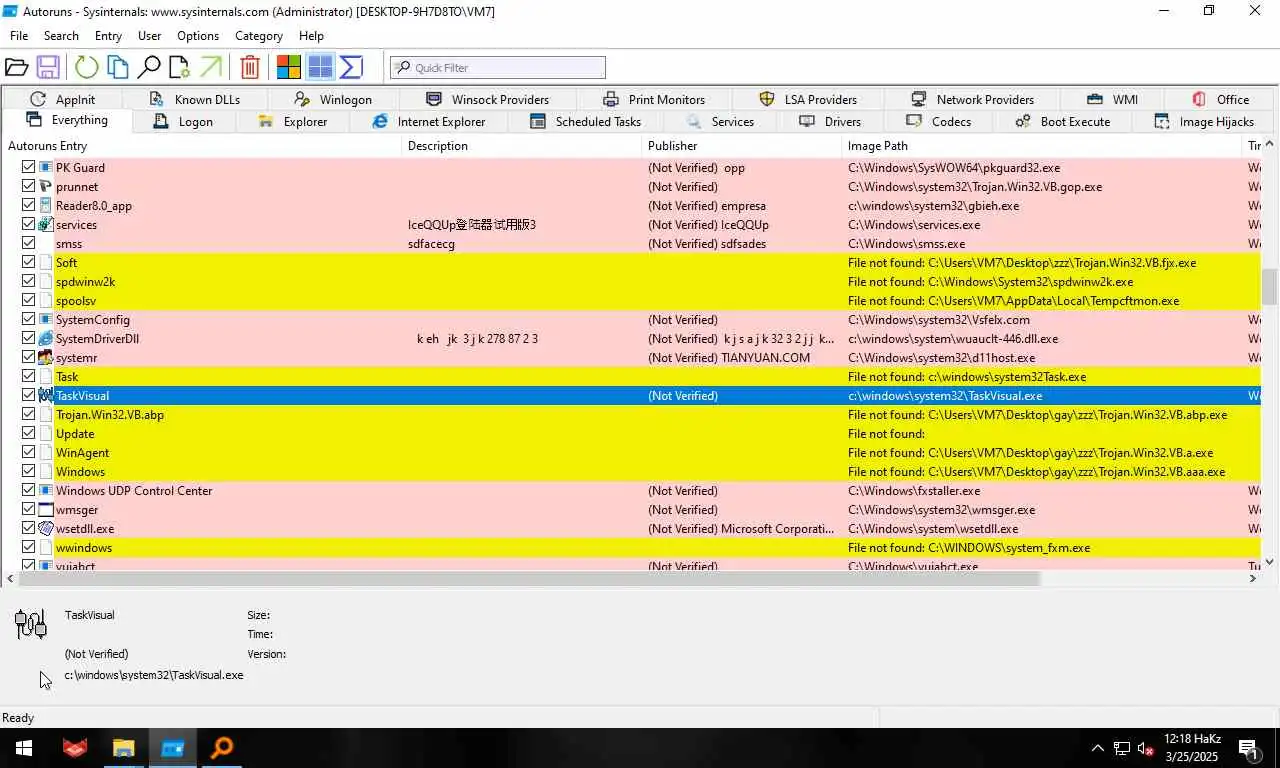Click the Save floppy disk icon
Image resolution: width=1280 pixels, height=768 pixels.
[x=47, y=67]
